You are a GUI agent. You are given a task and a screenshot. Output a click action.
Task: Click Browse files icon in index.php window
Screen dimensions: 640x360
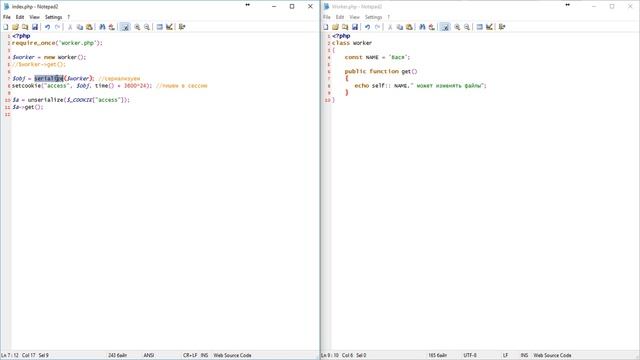click(25, 27)
